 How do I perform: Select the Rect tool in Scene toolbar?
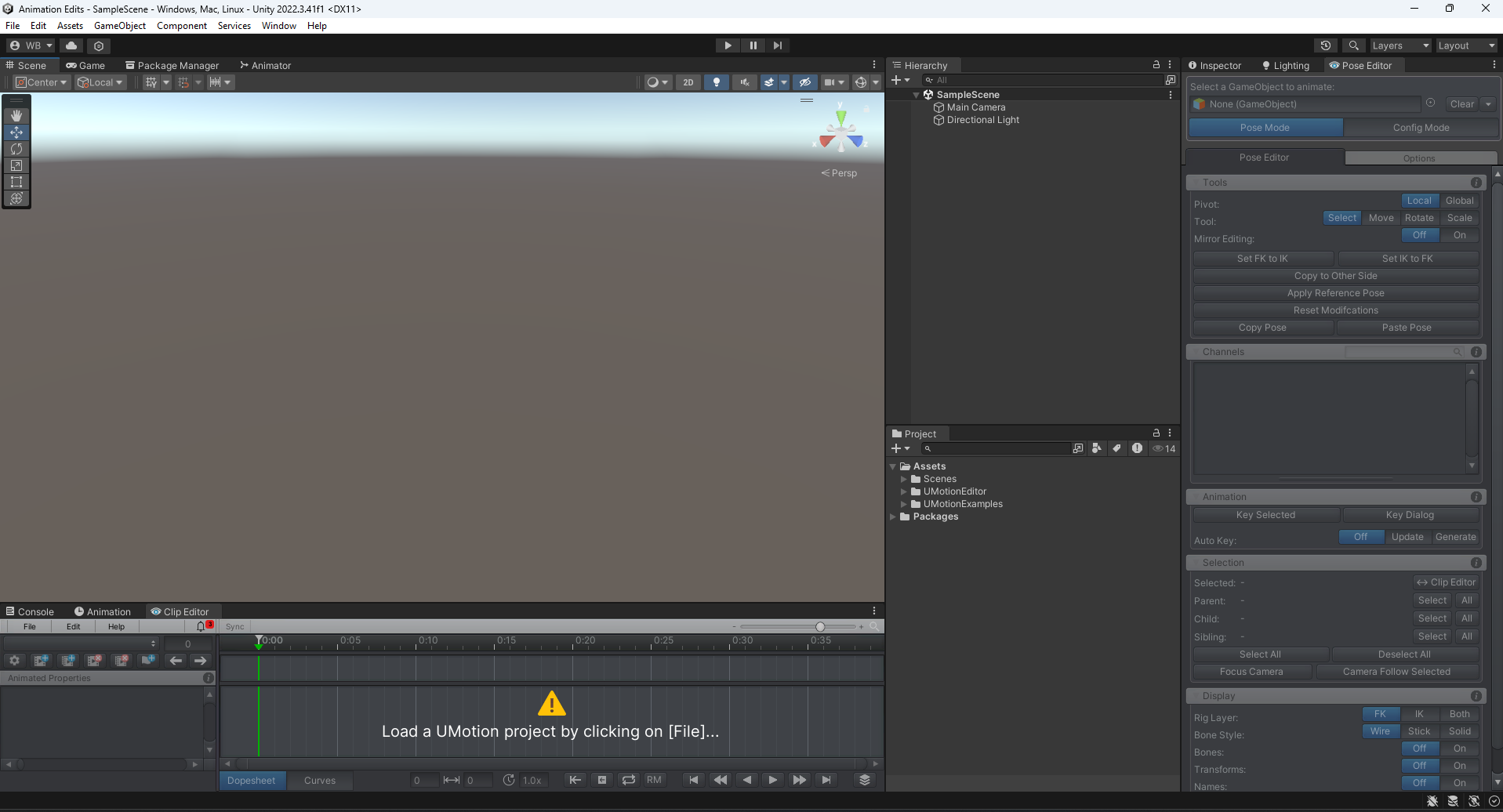coord(16,182)
